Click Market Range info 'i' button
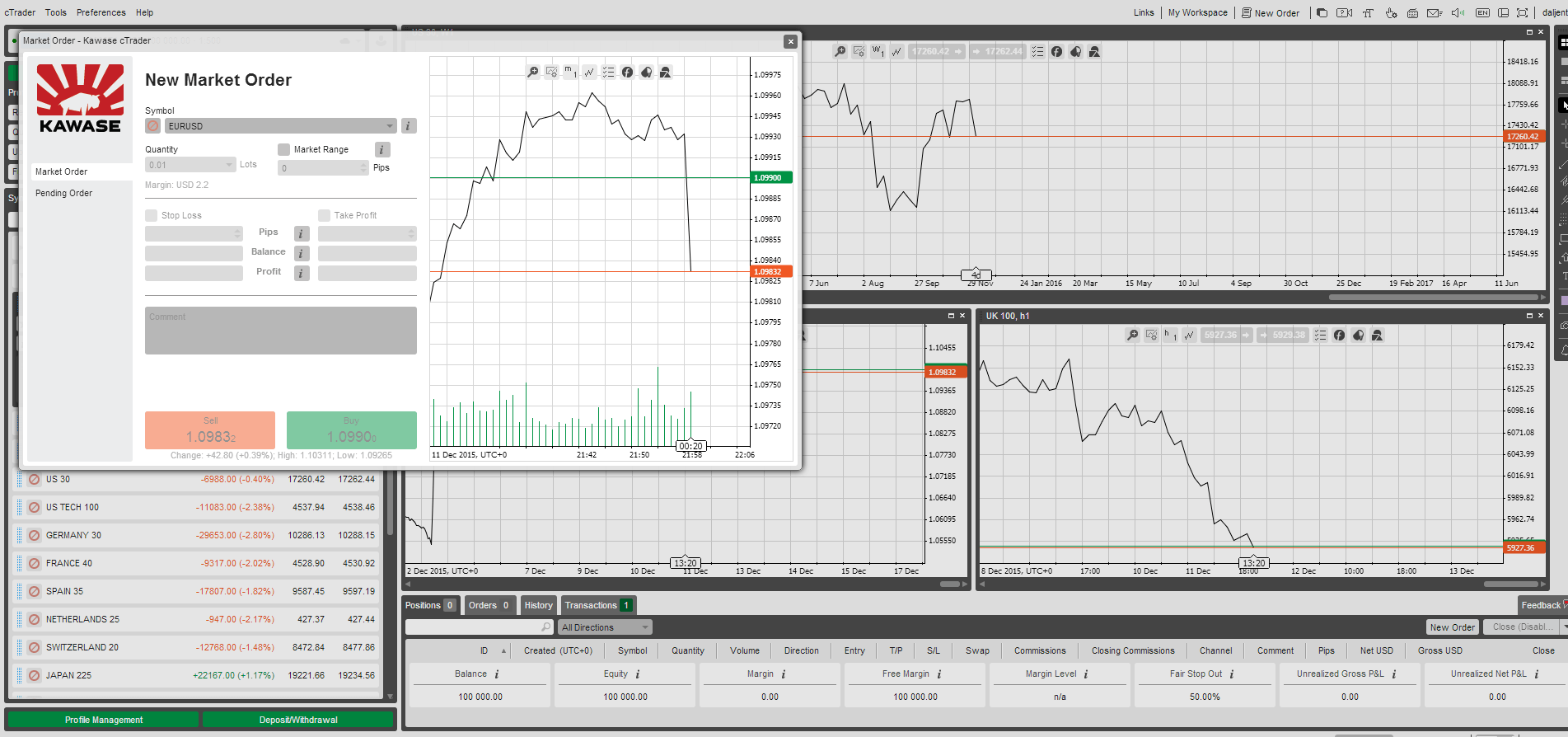This screenshot has height=737, width=1568. (382, 149)
